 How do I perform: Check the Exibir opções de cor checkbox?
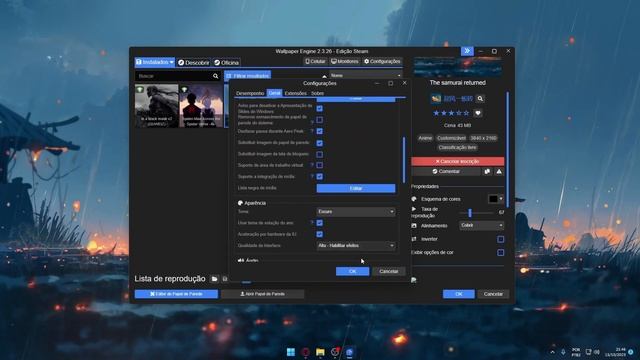coord(500,253)
